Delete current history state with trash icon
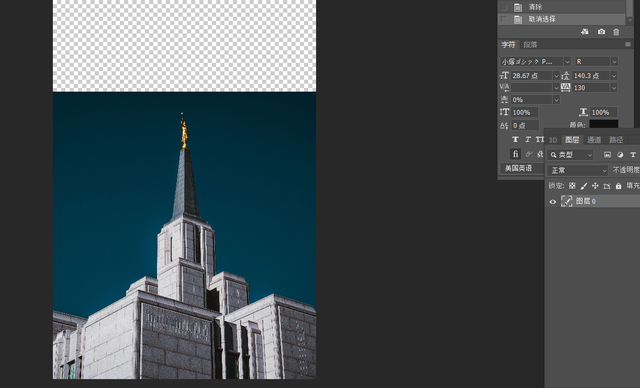The height and width of the screenshot is (388, 640). [616, 32]
